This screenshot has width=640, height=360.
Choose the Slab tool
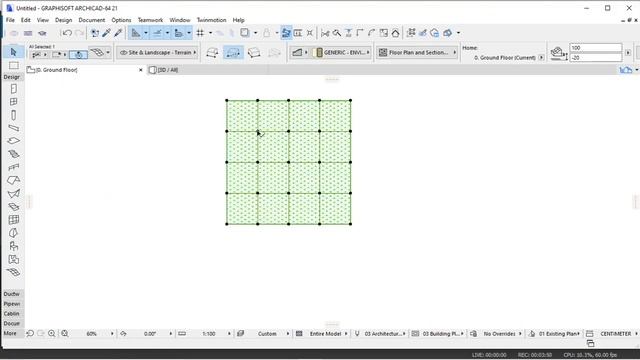(x=13, y=141)
